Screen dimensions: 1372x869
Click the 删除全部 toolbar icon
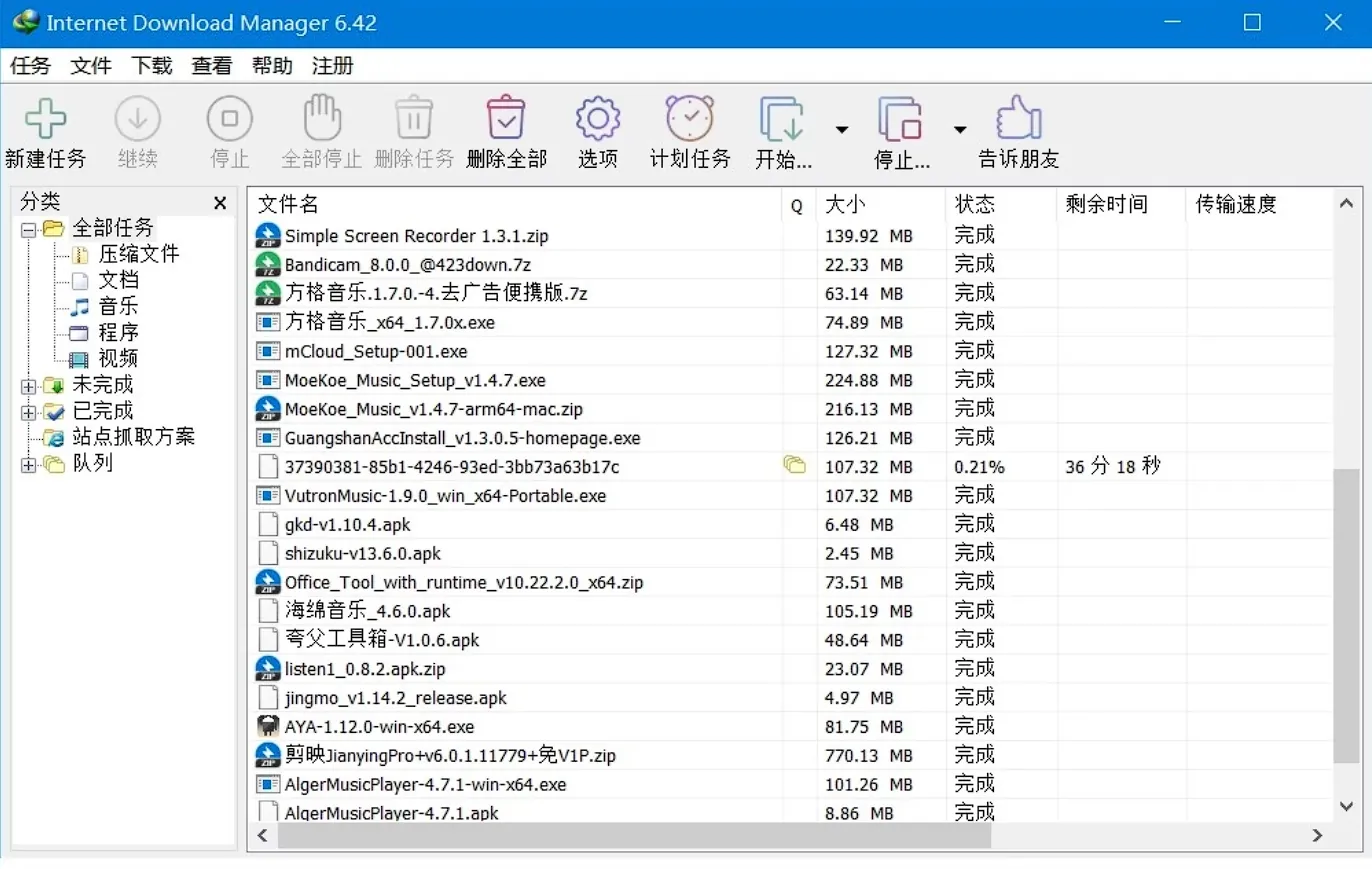pos(506,118)
